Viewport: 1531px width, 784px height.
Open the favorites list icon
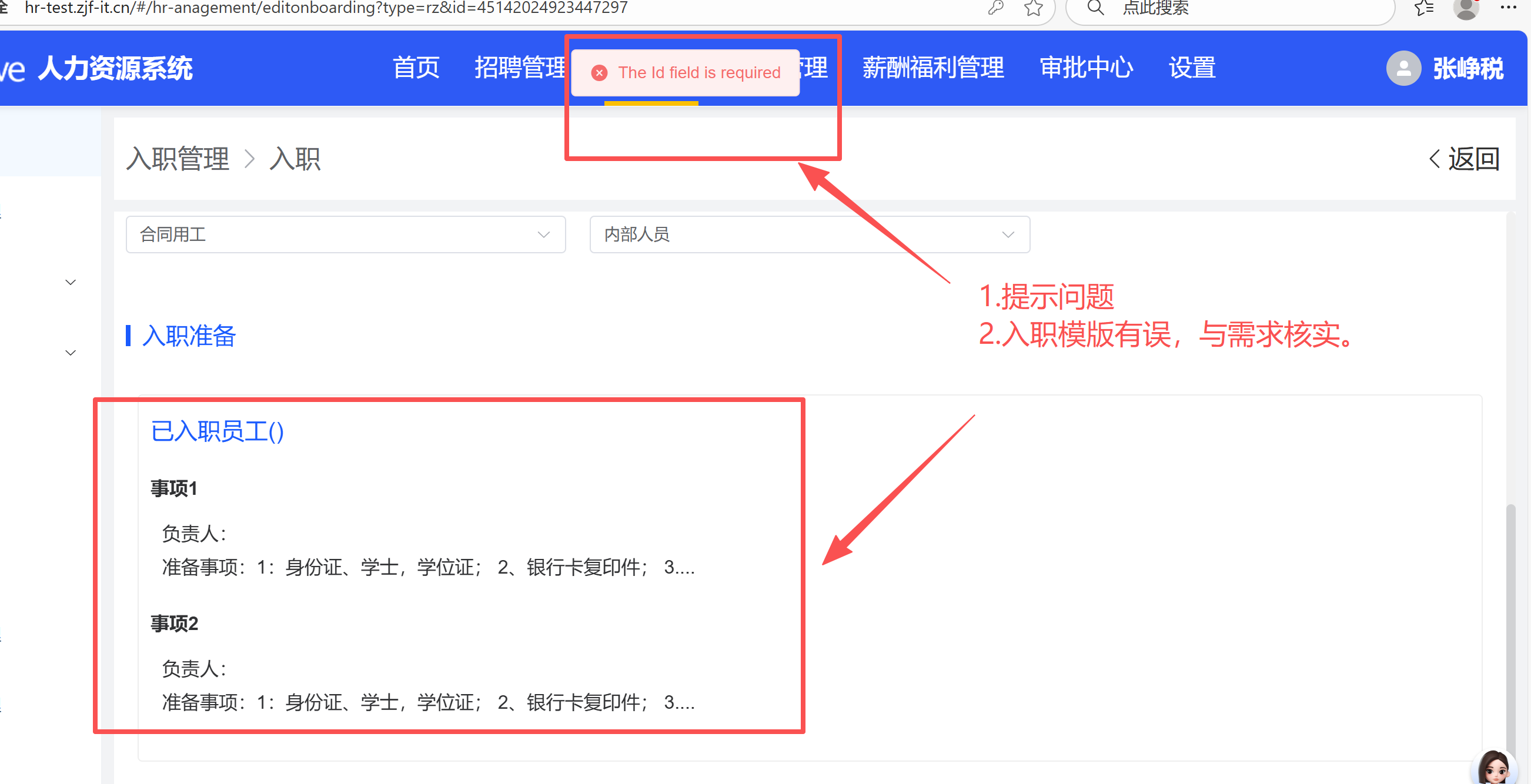coord(1424,8)
